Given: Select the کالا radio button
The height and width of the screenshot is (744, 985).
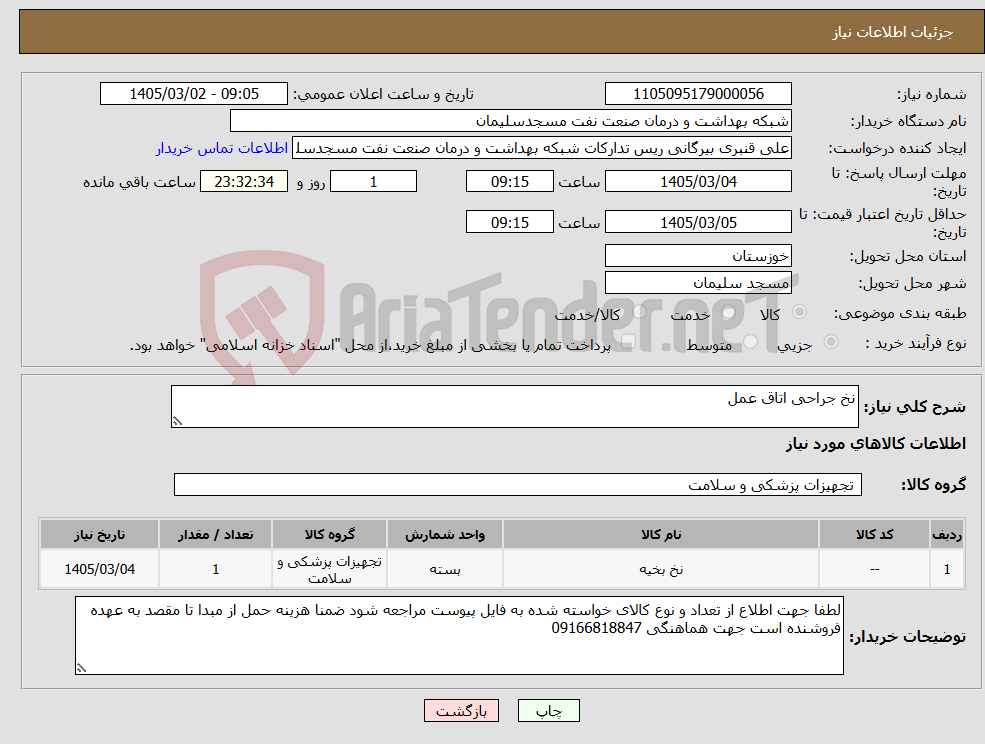Looking at the screenshot, I should point(800,312).
